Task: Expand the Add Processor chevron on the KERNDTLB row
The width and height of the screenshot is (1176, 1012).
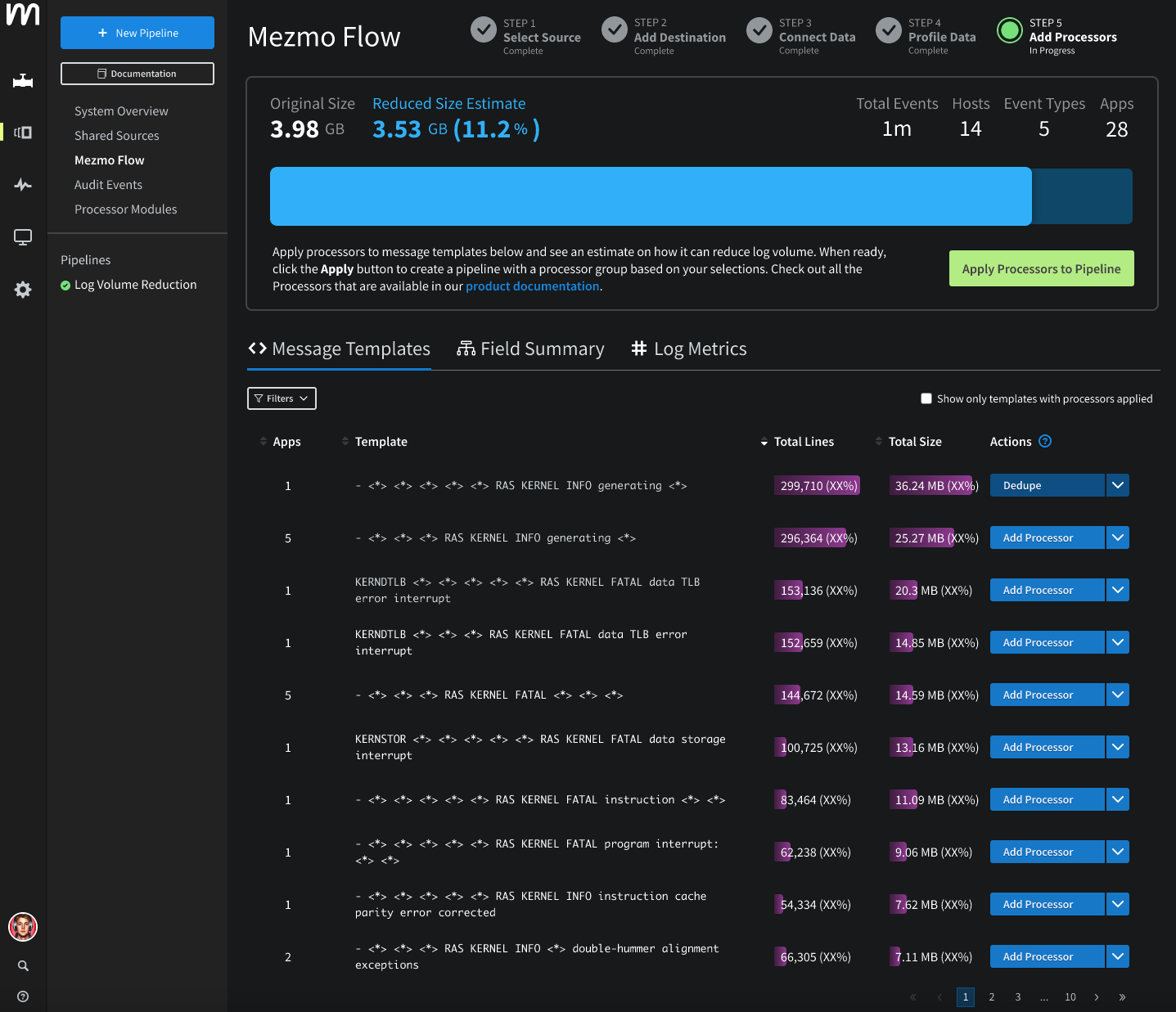Action: pos(1118,590)
